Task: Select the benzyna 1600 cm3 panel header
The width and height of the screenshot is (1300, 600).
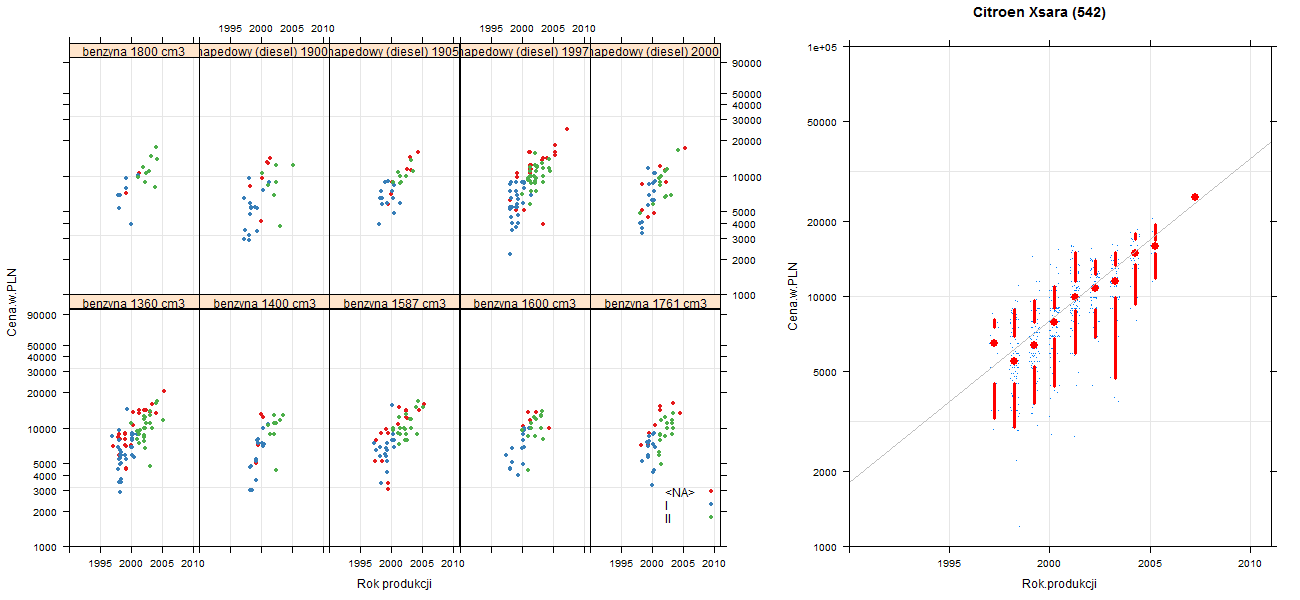Action: click(x=525, y=302)
